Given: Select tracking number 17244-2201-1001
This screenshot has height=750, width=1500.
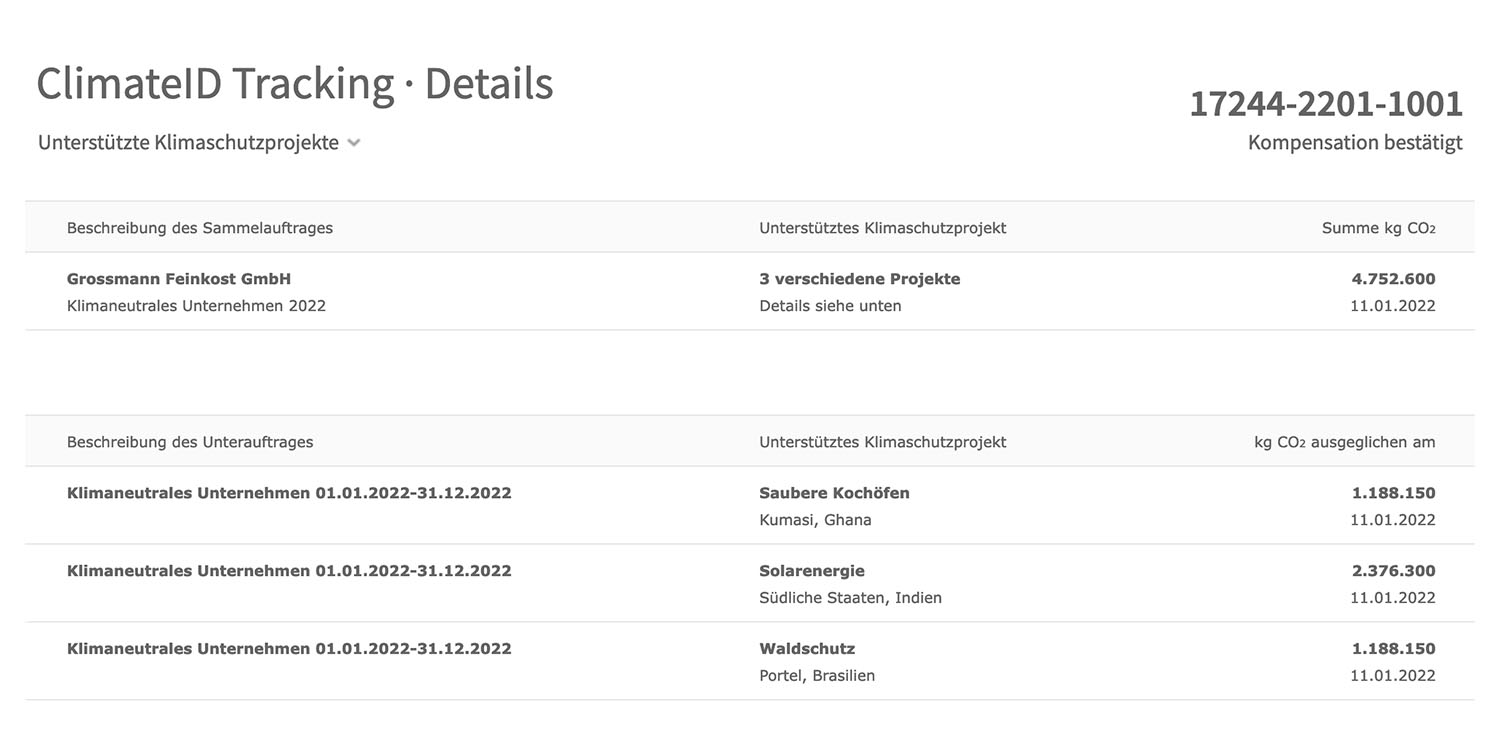Looking at the screenshot, I should pos(1325,104).
